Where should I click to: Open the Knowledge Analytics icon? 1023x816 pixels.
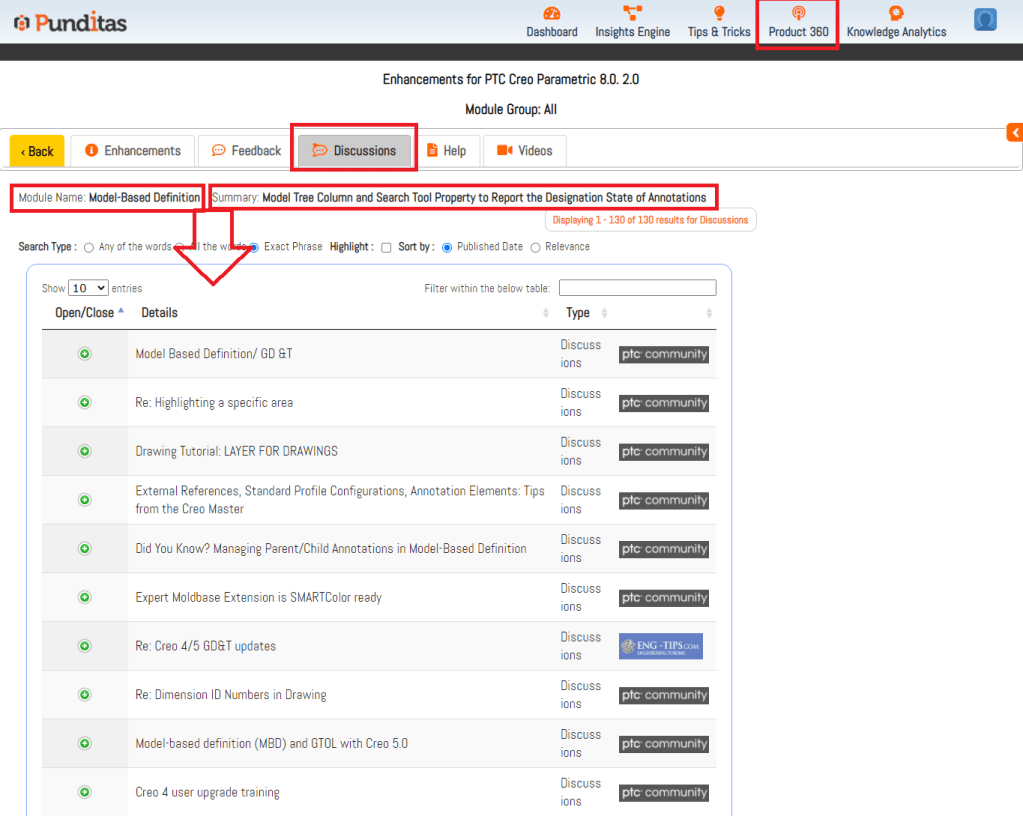click(x=896, y=14)
